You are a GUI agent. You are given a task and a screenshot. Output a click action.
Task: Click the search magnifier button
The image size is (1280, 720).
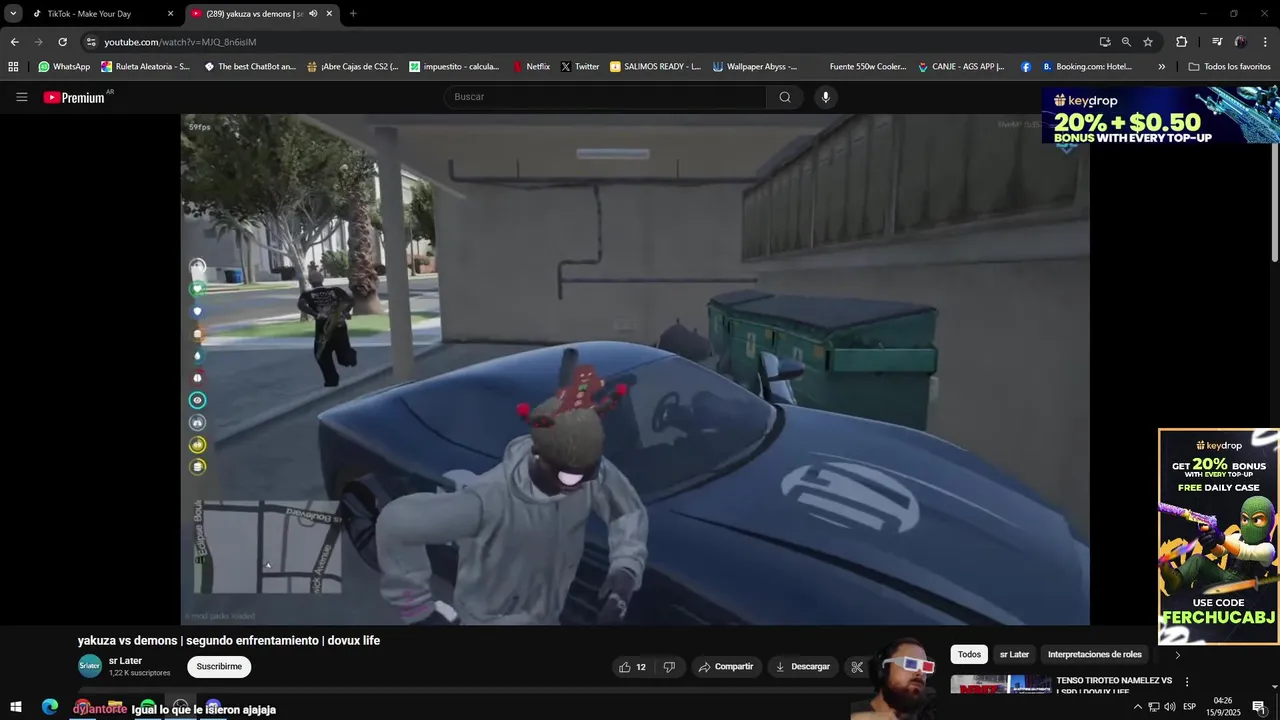click(x=785, y=97)
